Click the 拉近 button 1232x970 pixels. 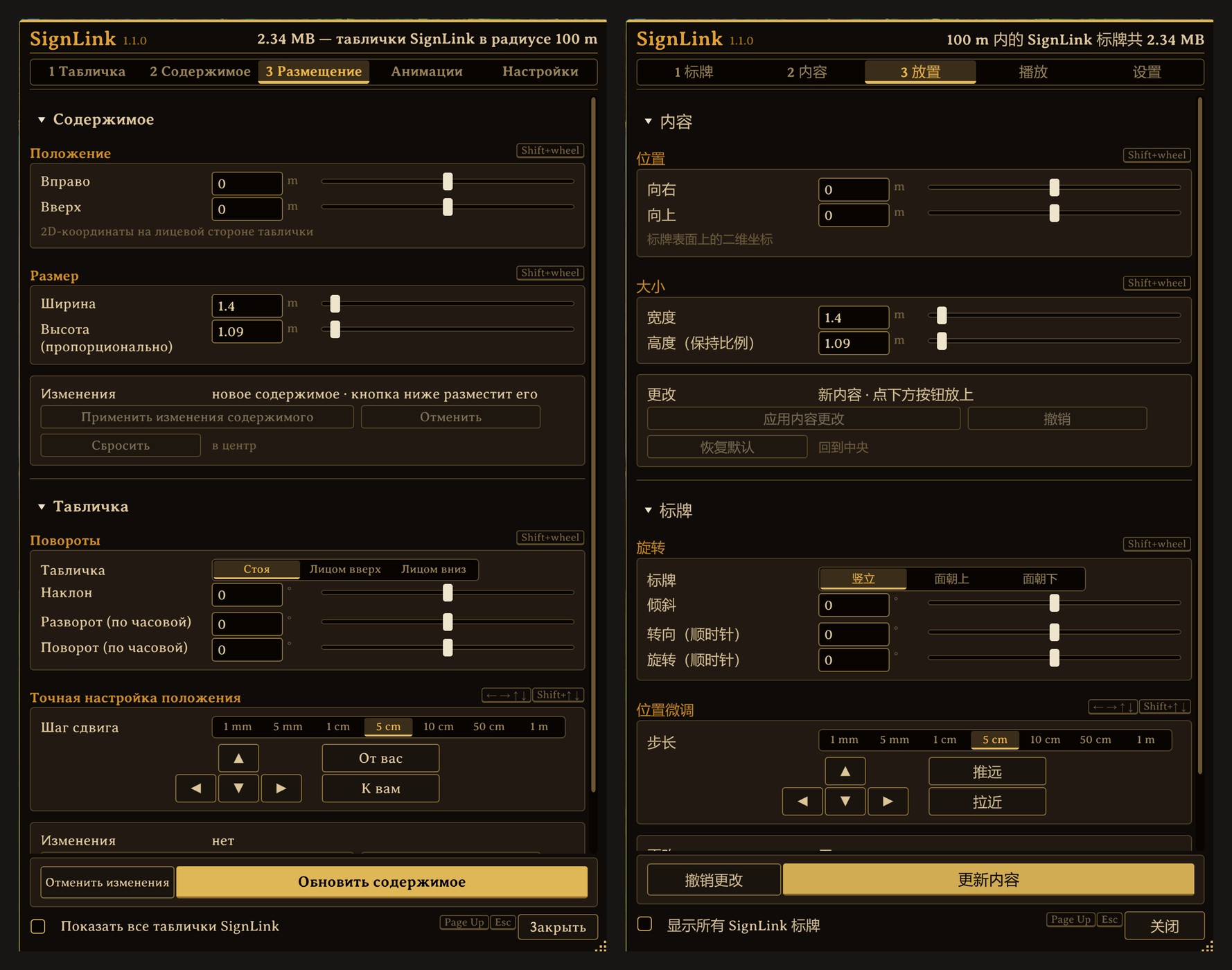pyautogui.click(x=987, y=801)
